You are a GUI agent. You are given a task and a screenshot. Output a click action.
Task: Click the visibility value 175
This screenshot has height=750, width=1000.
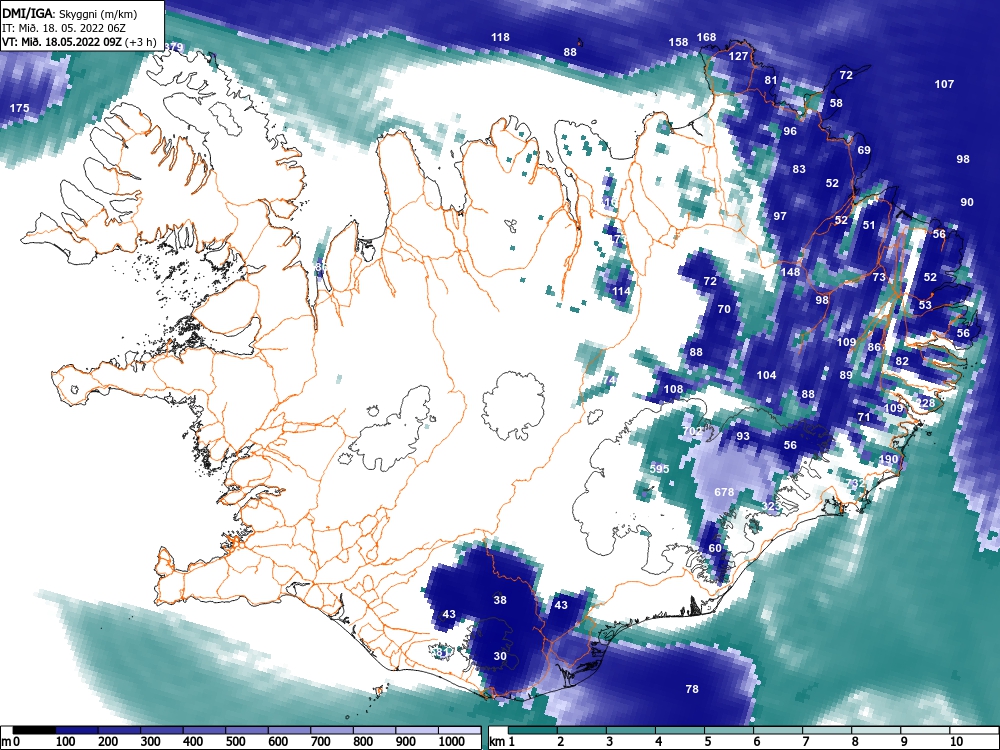click(x=19, y=108)
